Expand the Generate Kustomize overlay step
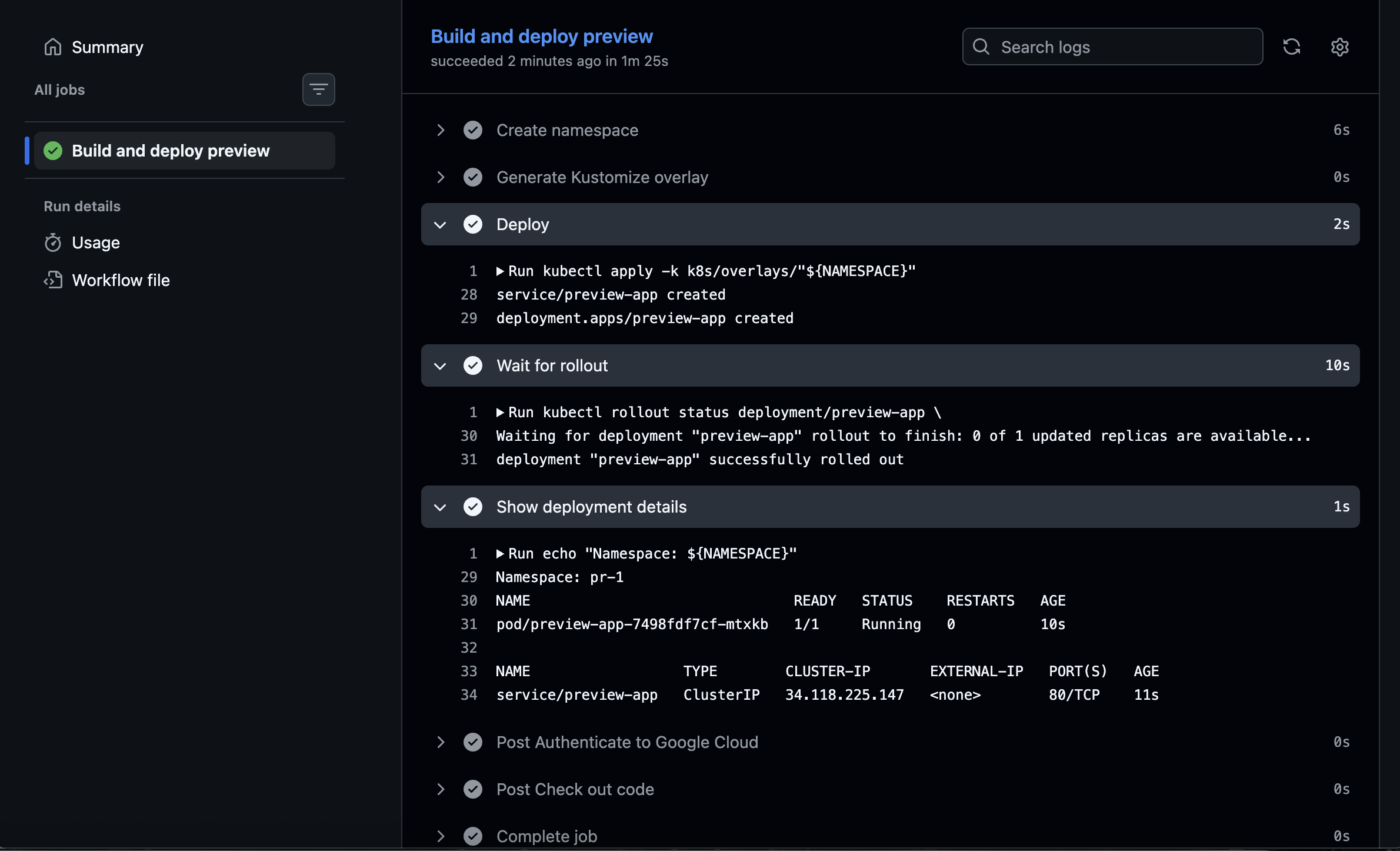This screenshot has width=1400, height=851. (x=441, y=177)
